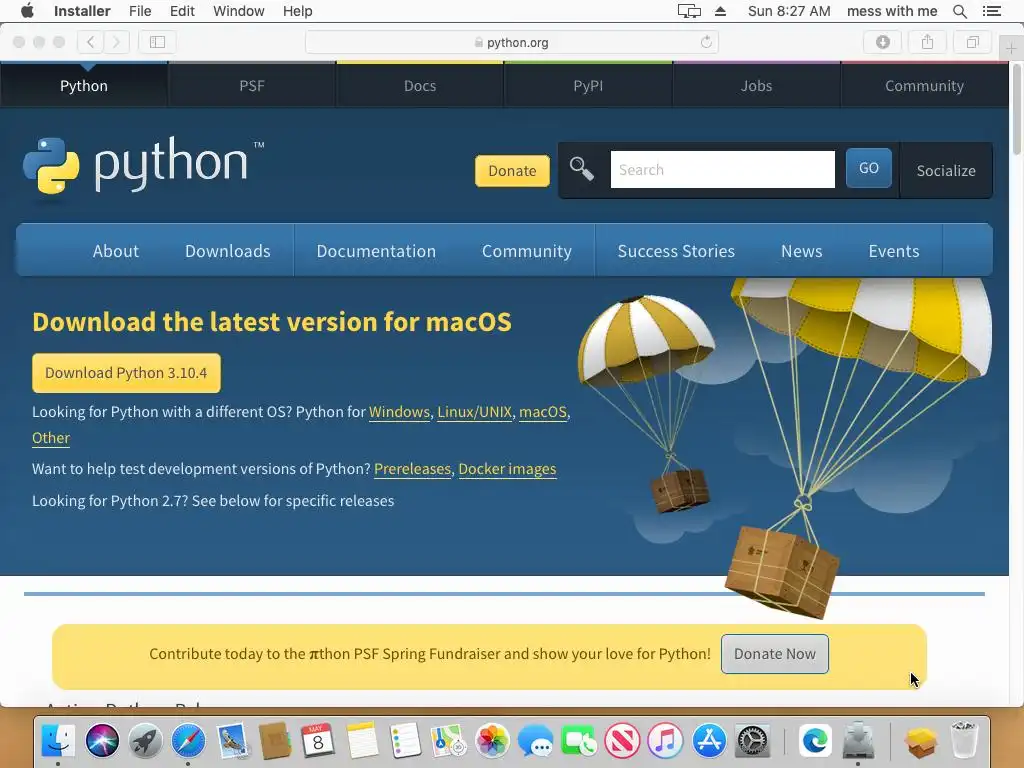
Task: Click the forward navigation arrow
Action: [x=116, y=42]
